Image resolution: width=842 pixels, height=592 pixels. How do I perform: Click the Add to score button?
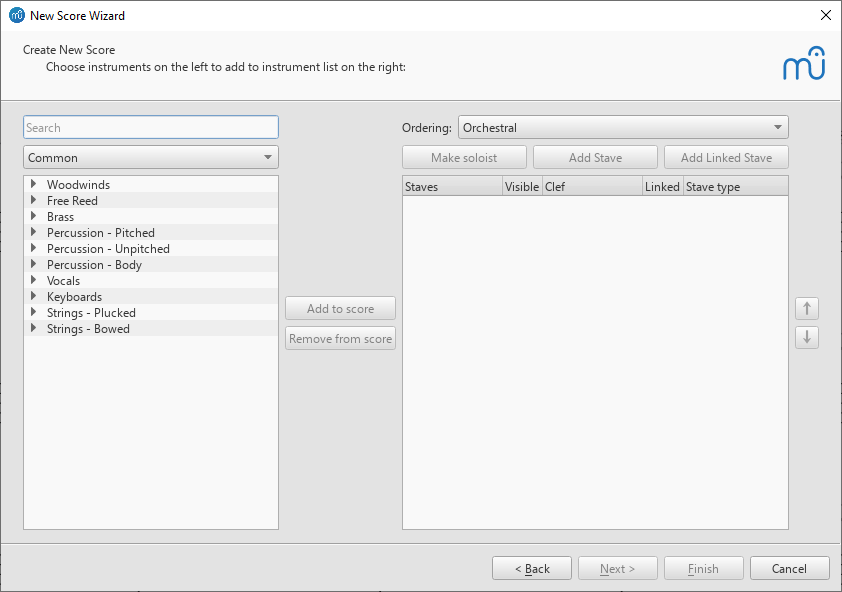pyautogui.click(x=340, y=308)
